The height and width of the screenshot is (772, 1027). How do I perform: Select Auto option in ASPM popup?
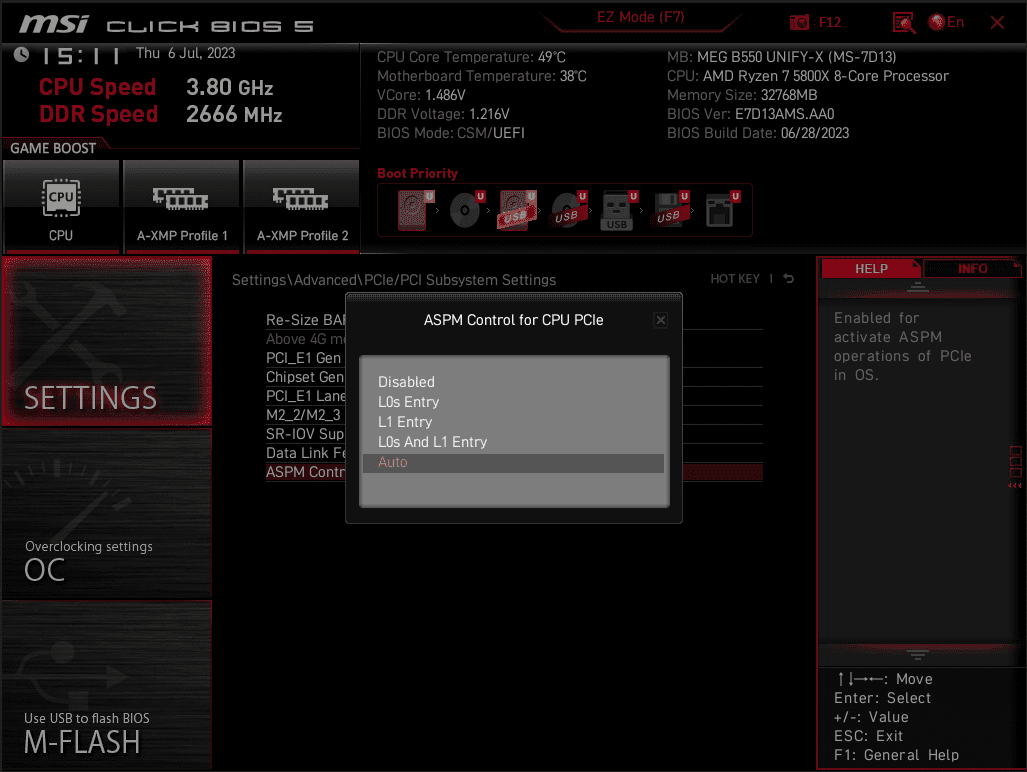513,462
